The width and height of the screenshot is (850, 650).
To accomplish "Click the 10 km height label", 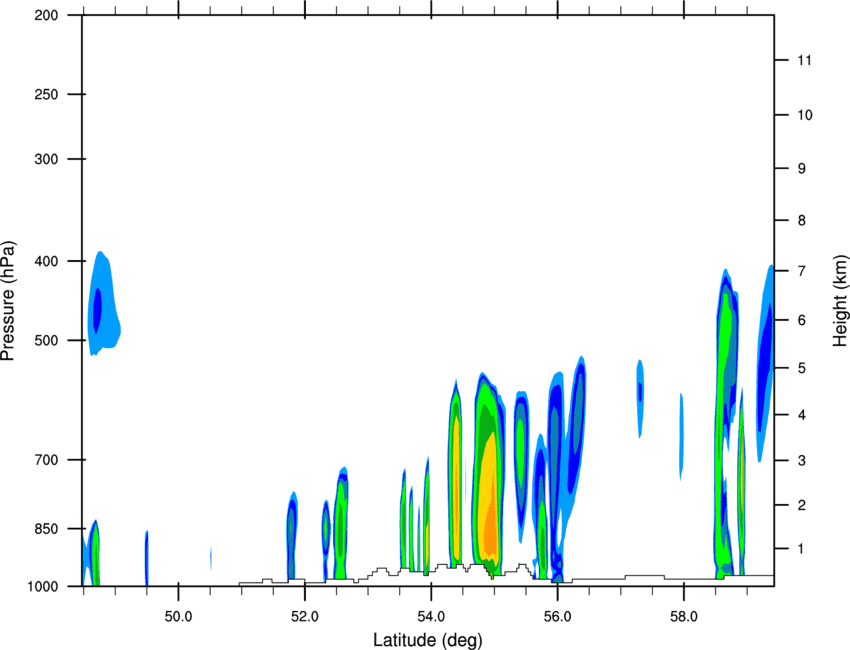I will click(x=805, y=115).
